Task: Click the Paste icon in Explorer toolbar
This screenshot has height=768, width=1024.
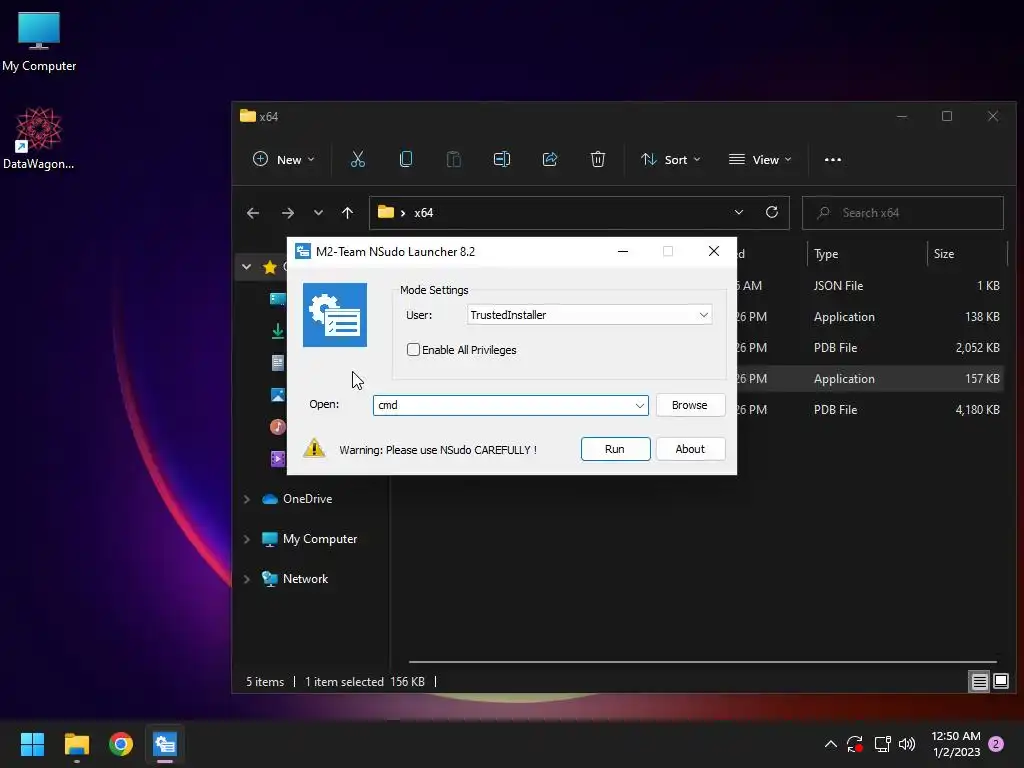Action: (x=453, y=159)
